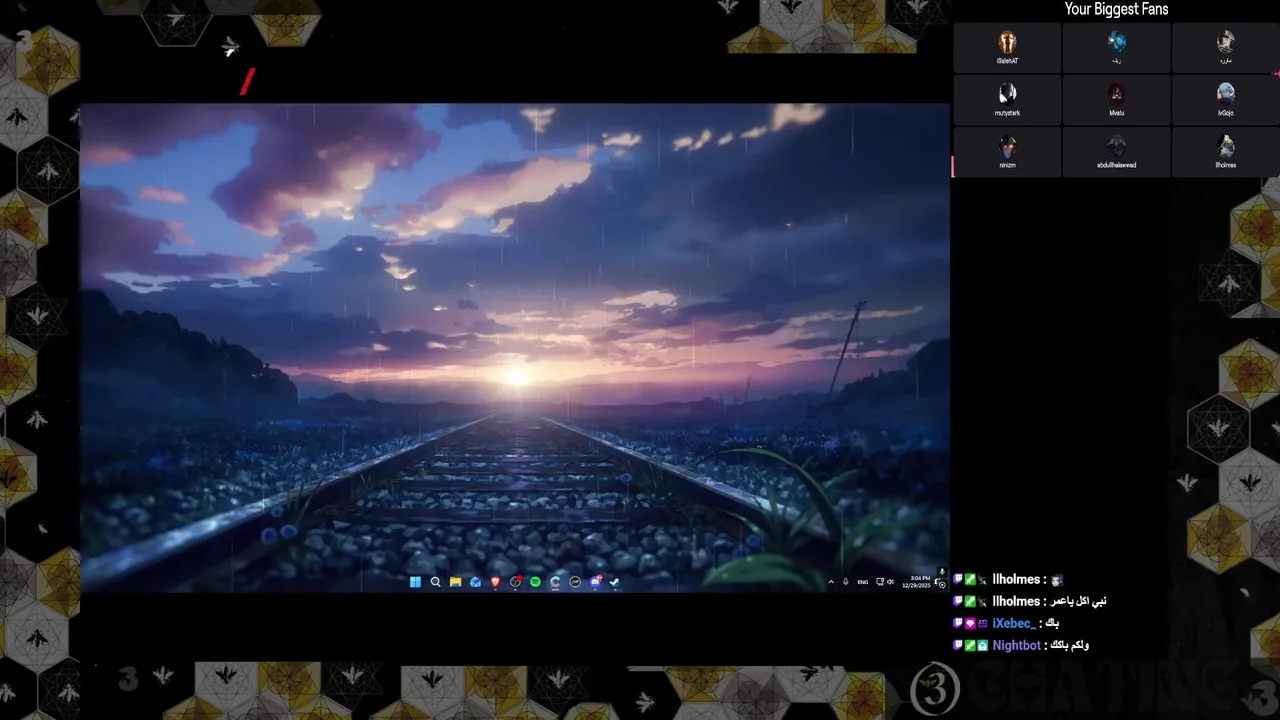Open Discord from the taskbar
Image resolution: width=1280 pixels, height=720 pixels.
coord(596,582)
